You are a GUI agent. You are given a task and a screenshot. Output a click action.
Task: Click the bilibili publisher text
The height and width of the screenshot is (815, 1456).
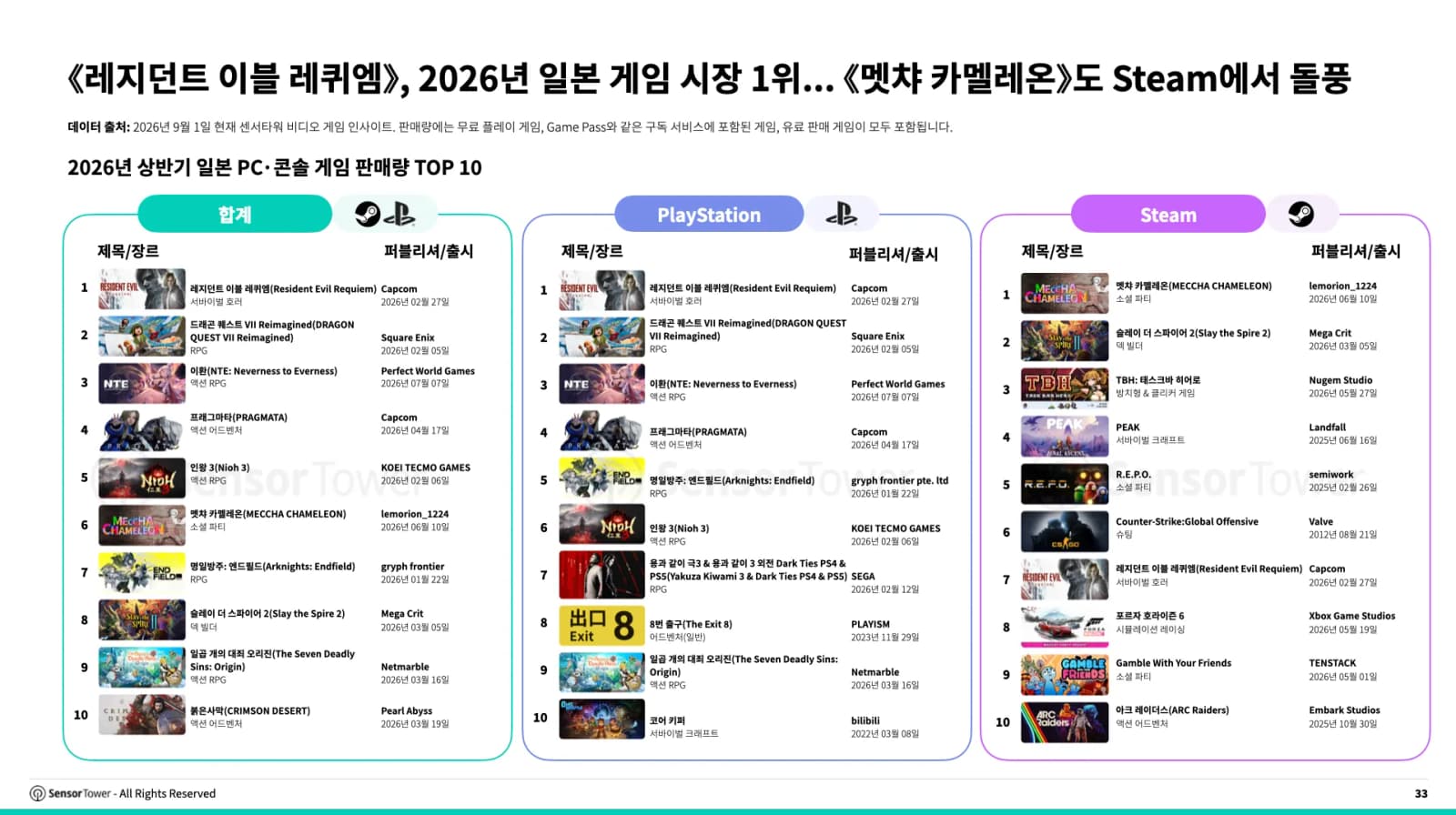(x=865, y=720)
